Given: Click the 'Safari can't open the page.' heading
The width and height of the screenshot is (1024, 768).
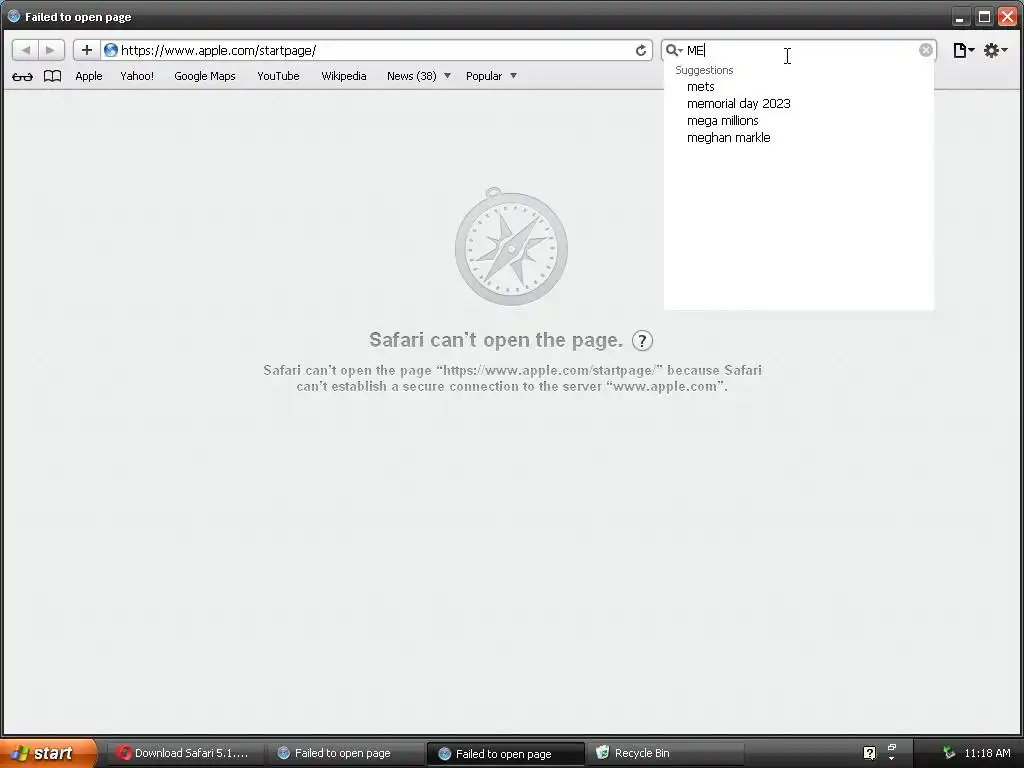Looking at the screenshot, I should coord(496,340).
